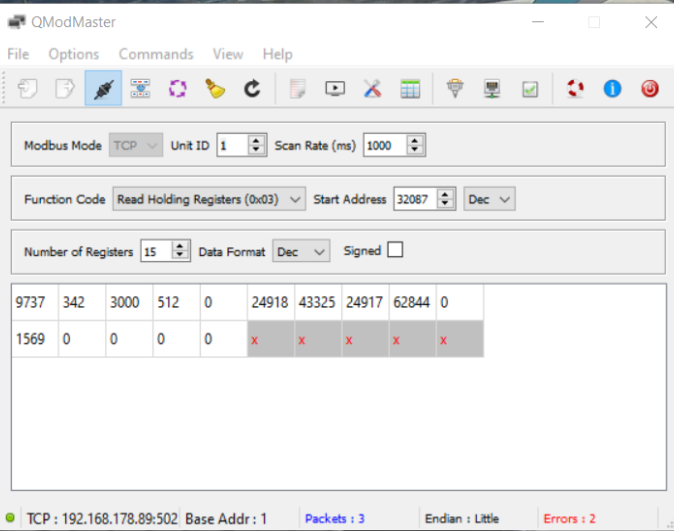
Task: Click the Start Address 32087 field
Action: [x=415, y=199]
